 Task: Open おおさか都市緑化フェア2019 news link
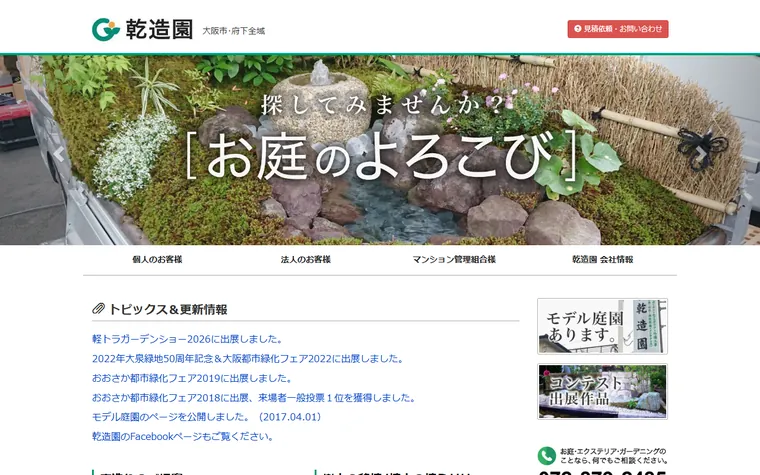[x=192, y=378]
